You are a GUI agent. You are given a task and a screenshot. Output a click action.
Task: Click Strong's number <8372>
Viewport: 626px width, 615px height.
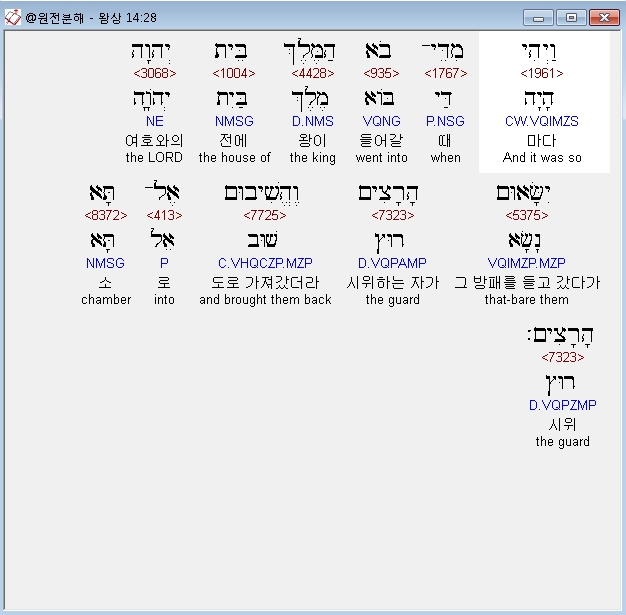click(x=106, y=216)
